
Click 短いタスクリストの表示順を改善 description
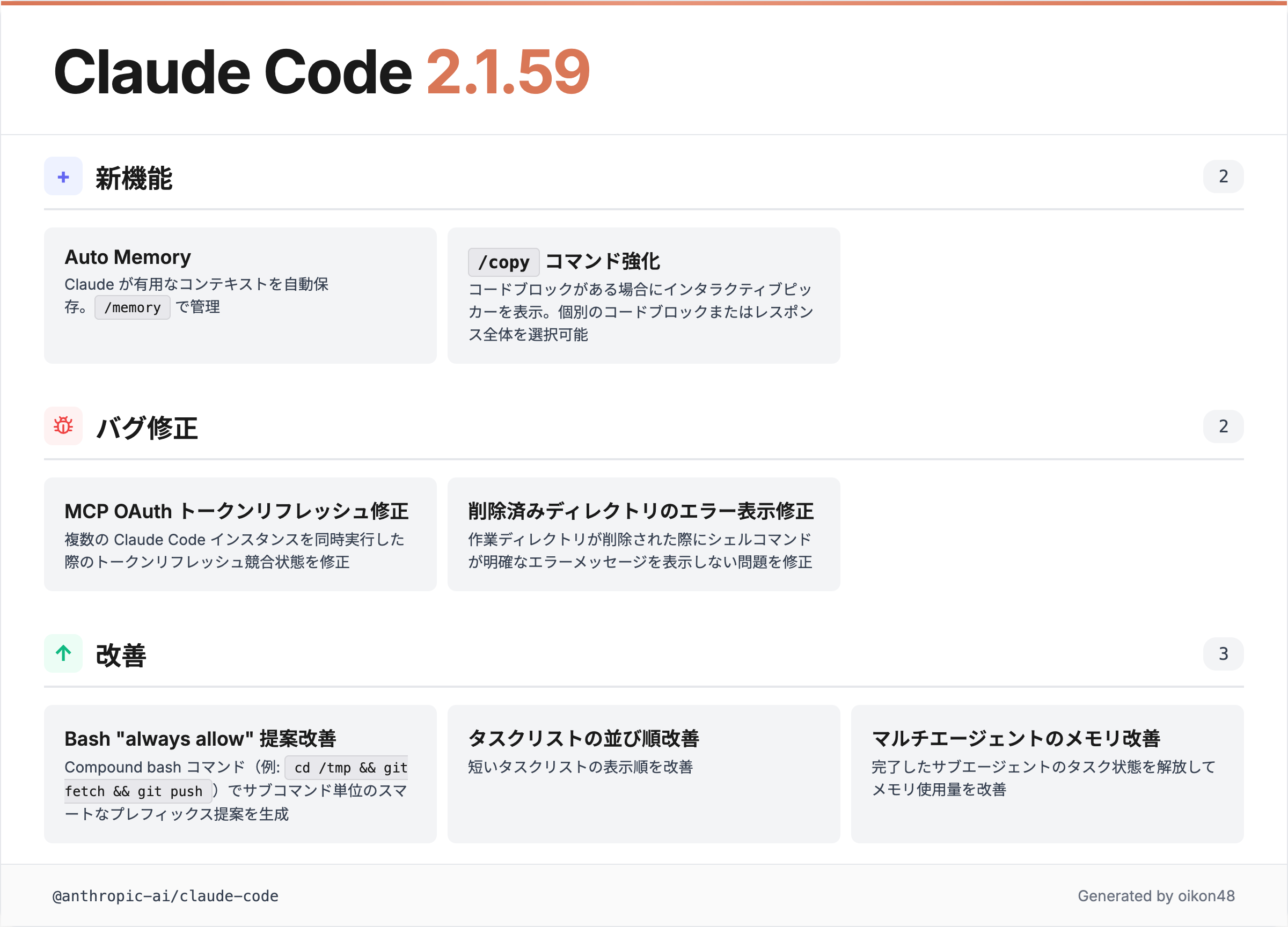[x=580, y=767]
